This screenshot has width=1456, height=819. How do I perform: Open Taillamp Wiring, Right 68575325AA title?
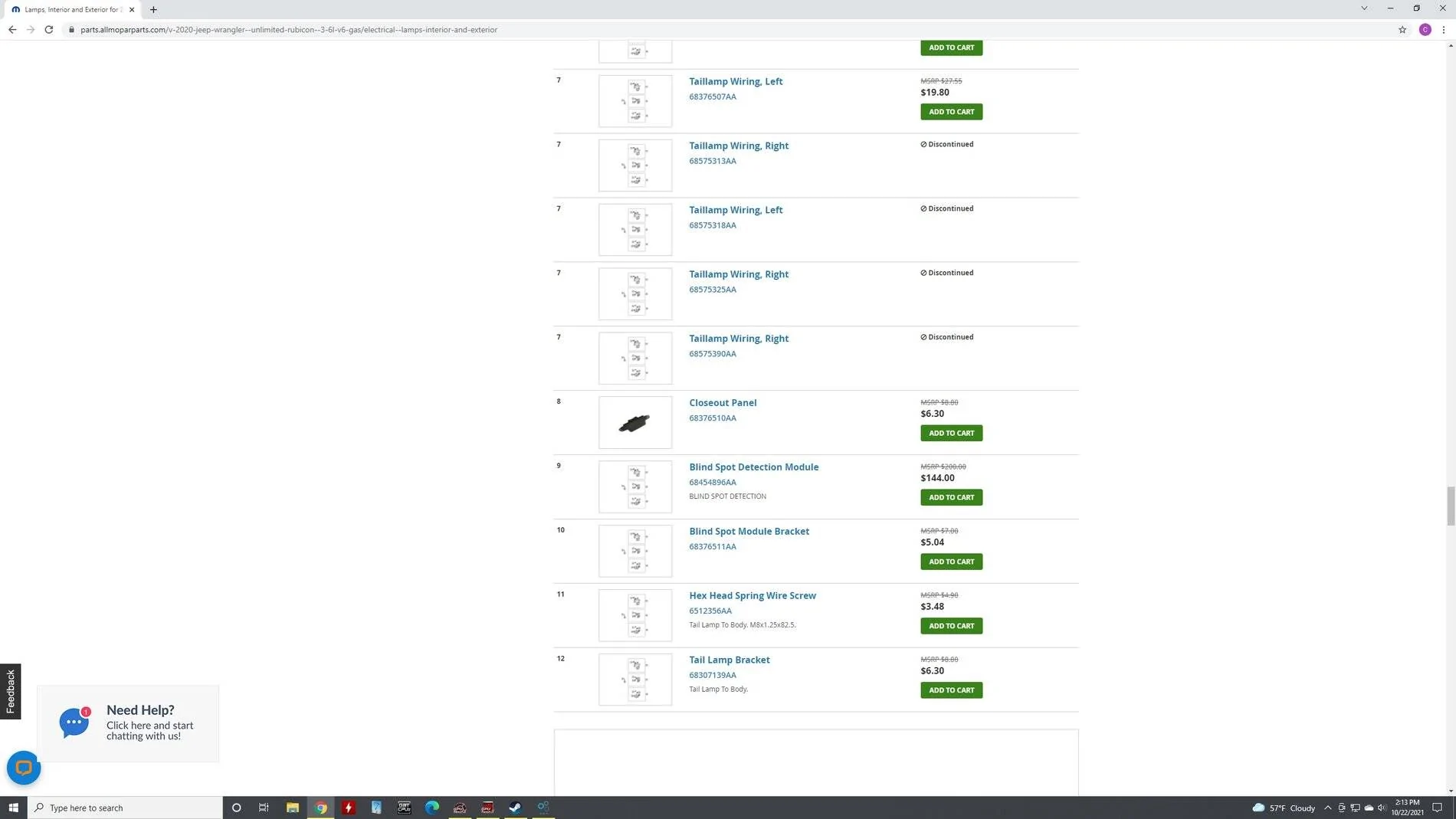[739, 274]
